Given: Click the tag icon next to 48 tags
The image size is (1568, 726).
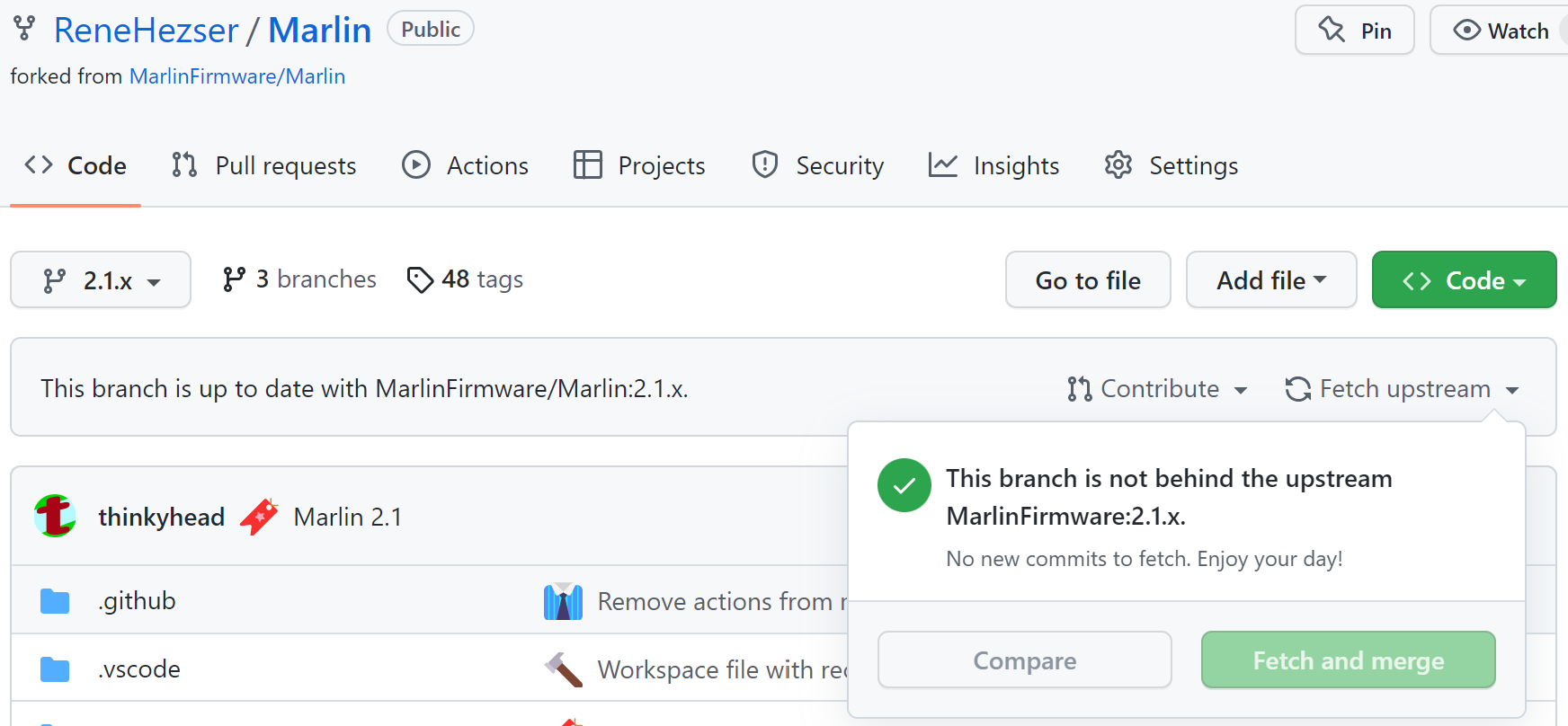Looking at the screenshot, I should [419, 280].
